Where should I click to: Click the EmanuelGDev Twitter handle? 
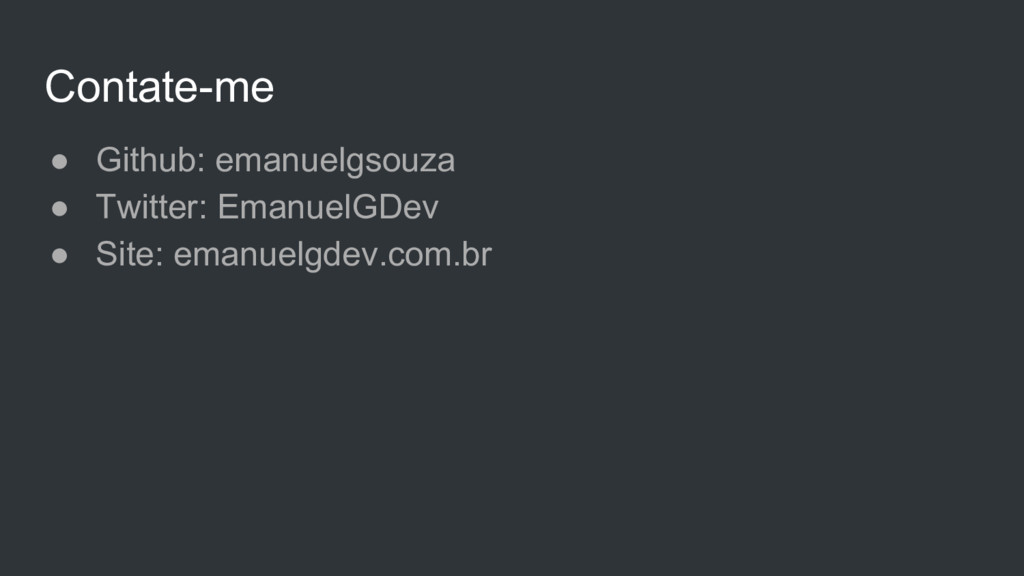pyautogui.click(x=328, y=207)
